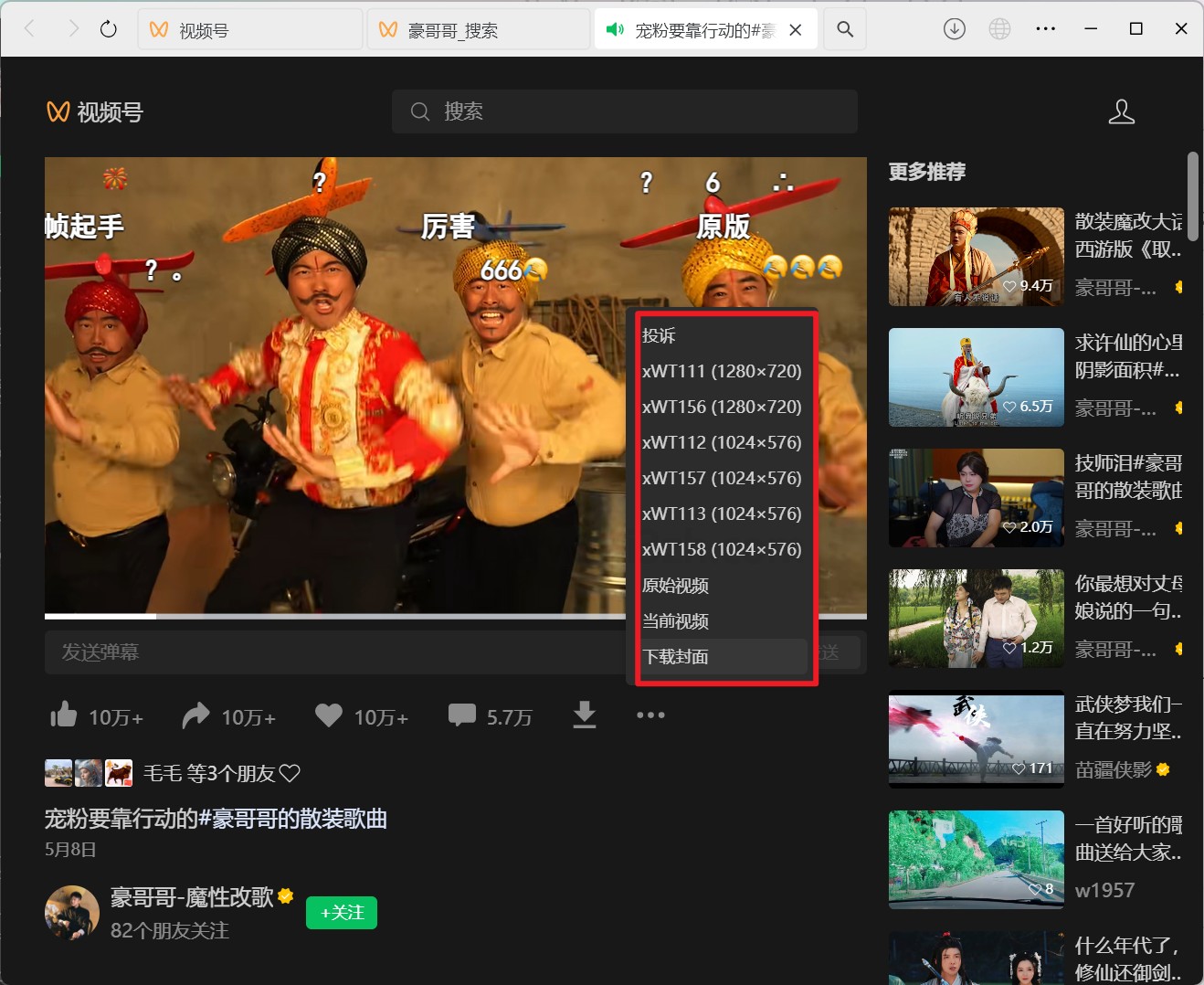Choose the xWT111 (1280×720) download option
The width and height of the screenshot is (1204, 985).
pyautogui.click(x=722, y=371)
